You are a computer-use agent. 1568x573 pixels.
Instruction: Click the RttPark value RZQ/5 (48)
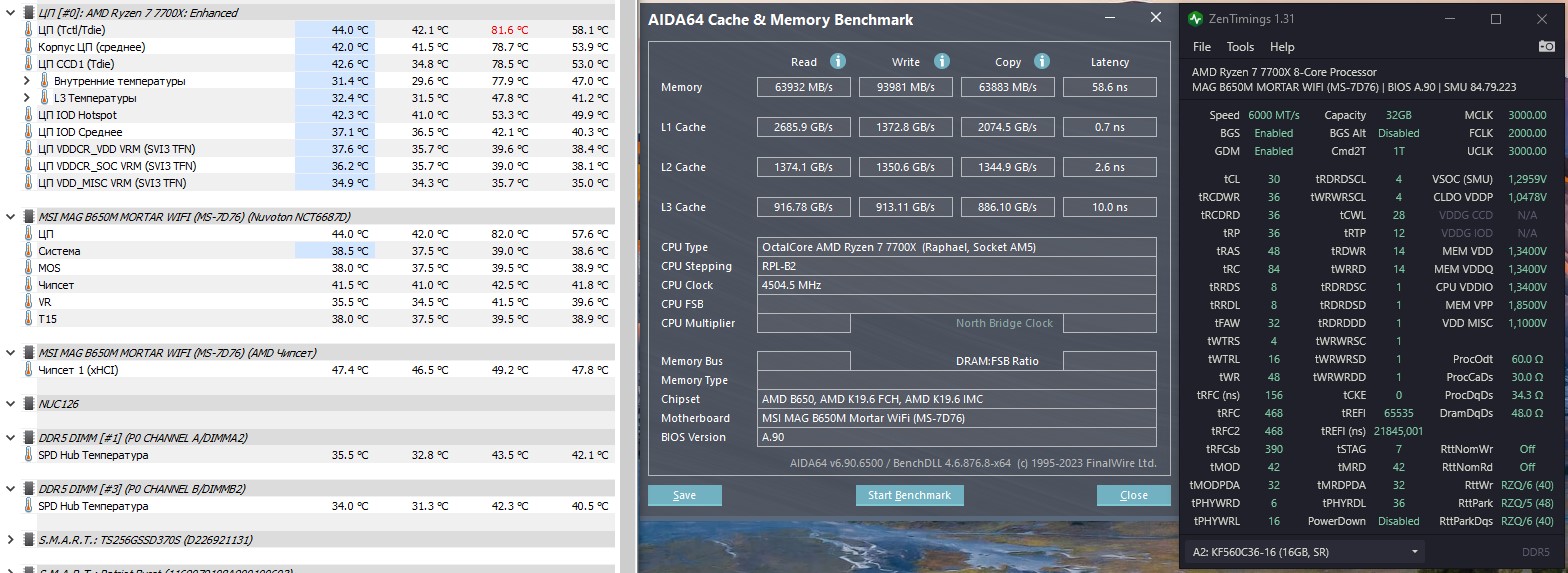[x=1526, y=503]
